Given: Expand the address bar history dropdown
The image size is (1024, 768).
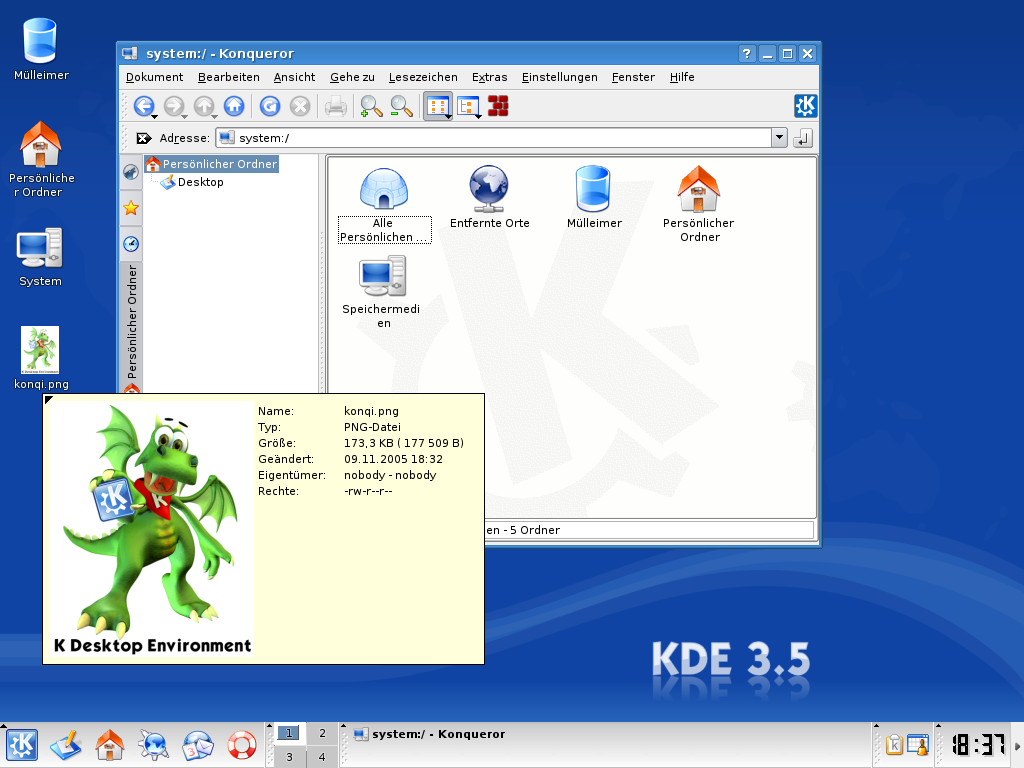Looking at the screenshot, I should (x=779, y=138).
